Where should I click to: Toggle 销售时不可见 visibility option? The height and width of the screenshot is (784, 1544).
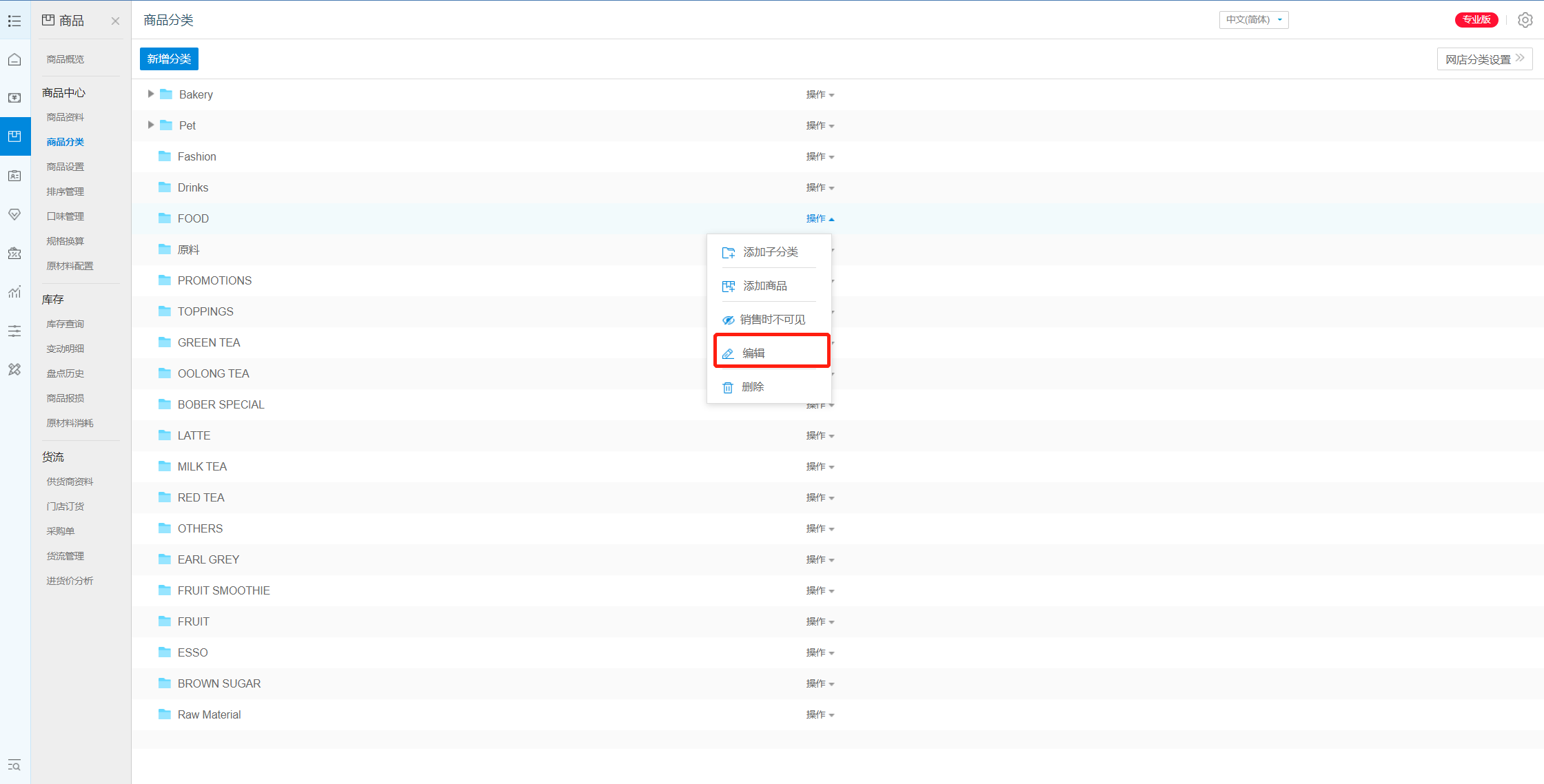pyautogui.click(x=771, y=320)
